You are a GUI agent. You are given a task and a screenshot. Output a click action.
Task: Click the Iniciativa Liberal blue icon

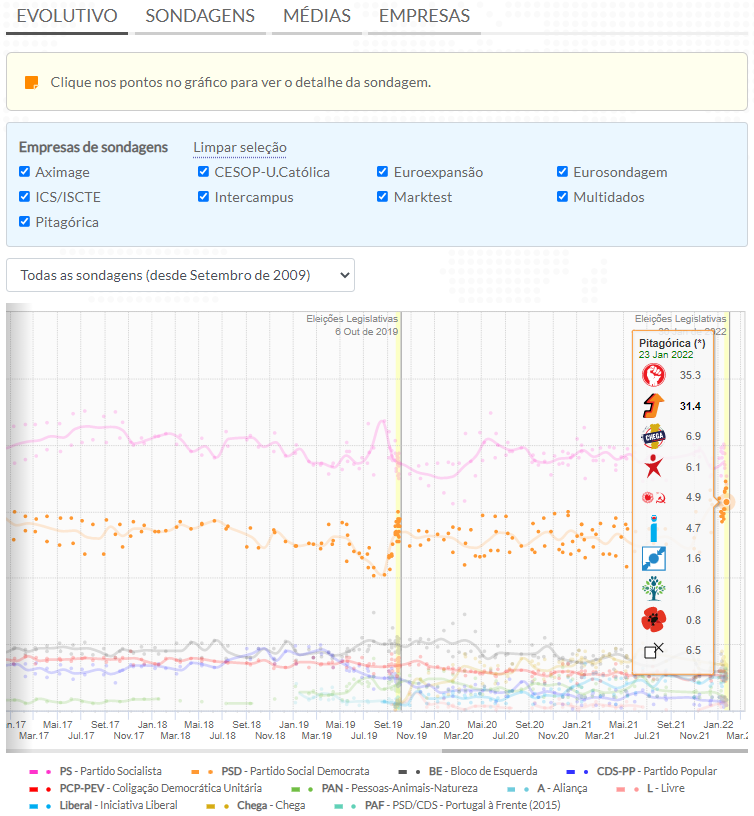[x=653, y=528]
